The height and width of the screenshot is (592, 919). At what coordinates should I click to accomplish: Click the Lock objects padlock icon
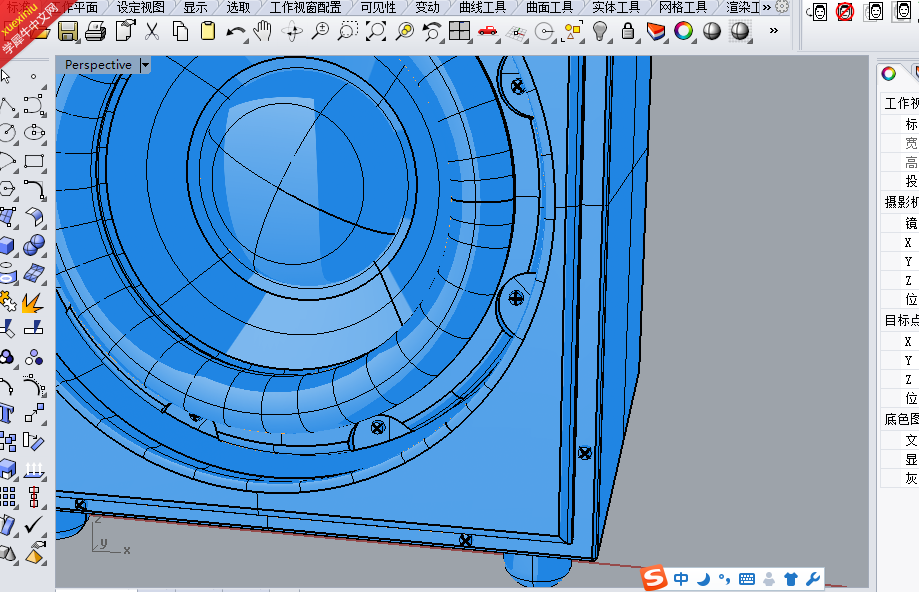628,31
